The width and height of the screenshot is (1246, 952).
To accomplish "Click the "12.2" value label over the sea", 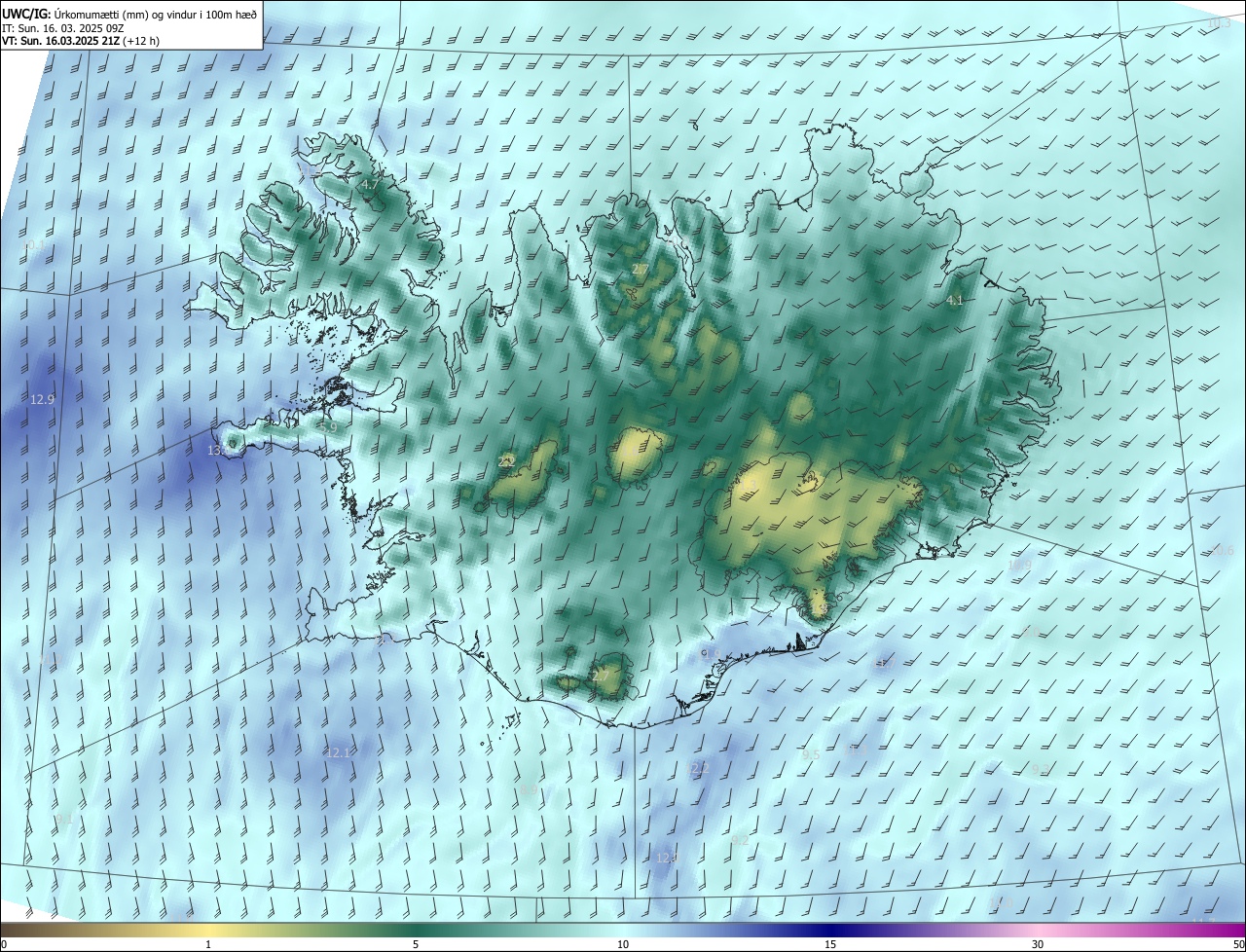I will 699,769.
